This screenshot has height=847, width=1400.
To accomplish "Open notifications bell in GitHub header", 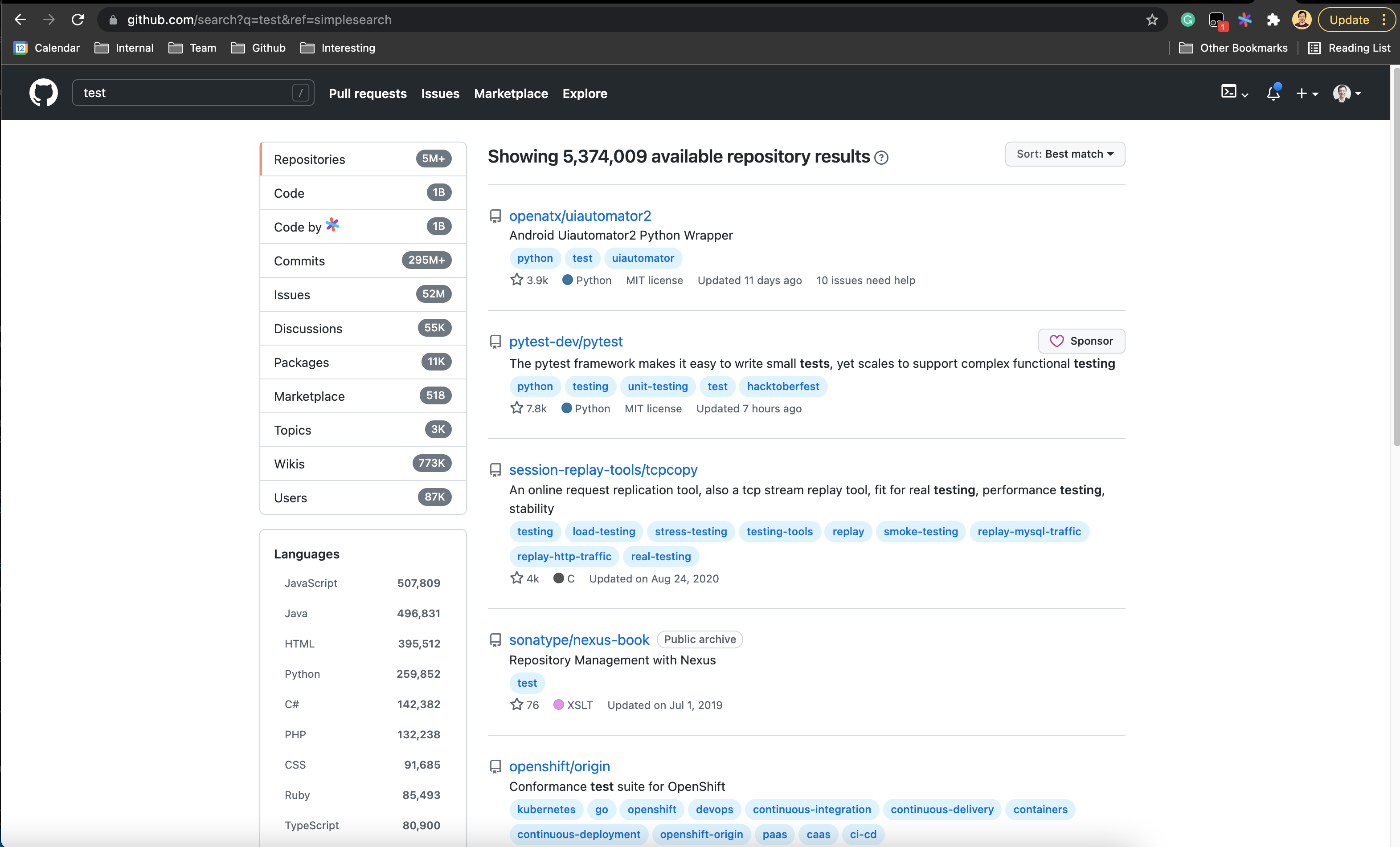I will point(1273,93).
